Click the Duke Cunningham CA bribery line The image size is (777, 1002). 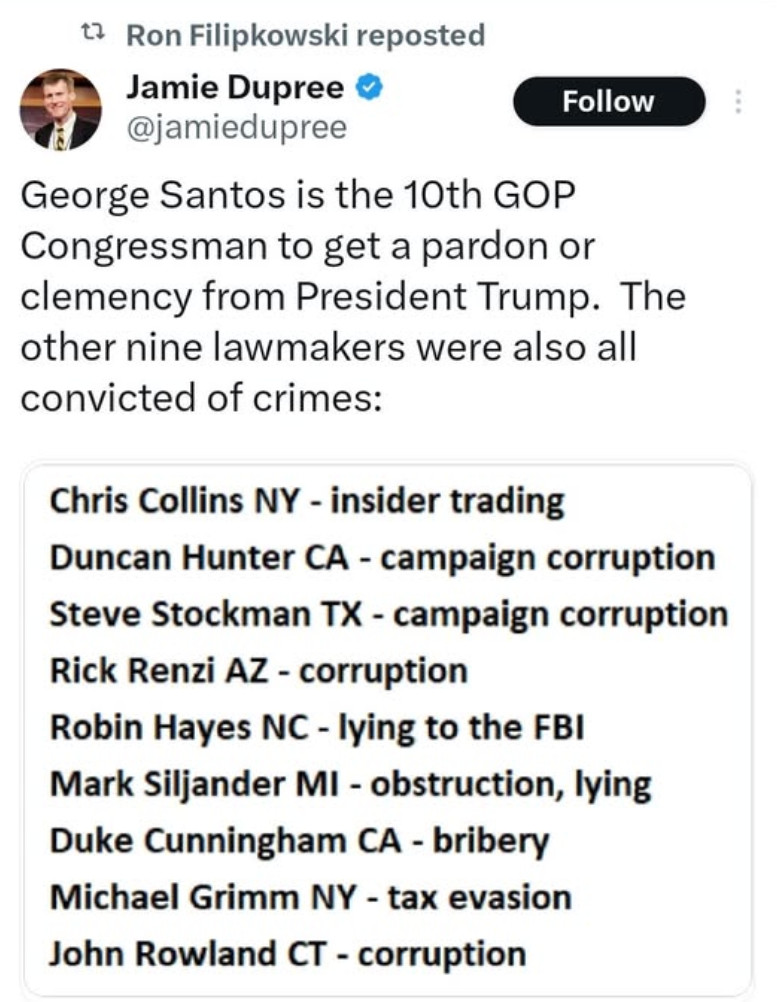tap(300, 840)
